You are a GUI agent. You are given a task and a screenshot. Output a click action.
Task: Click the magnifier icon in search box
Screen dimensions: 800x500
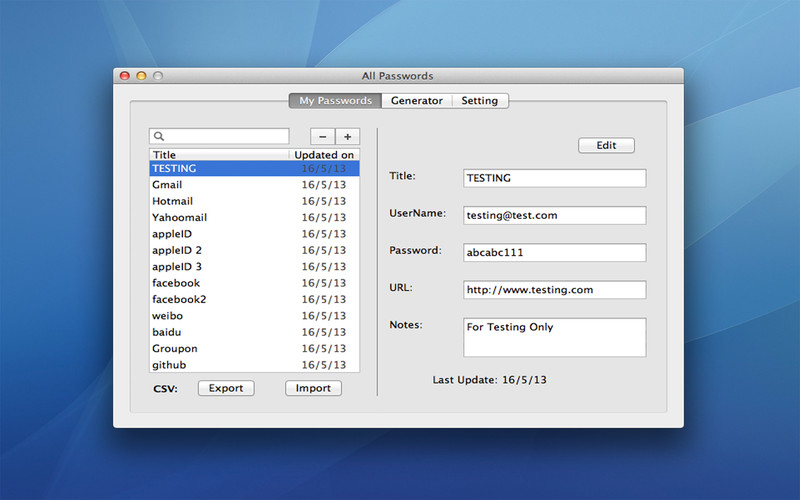pos(159,136)
